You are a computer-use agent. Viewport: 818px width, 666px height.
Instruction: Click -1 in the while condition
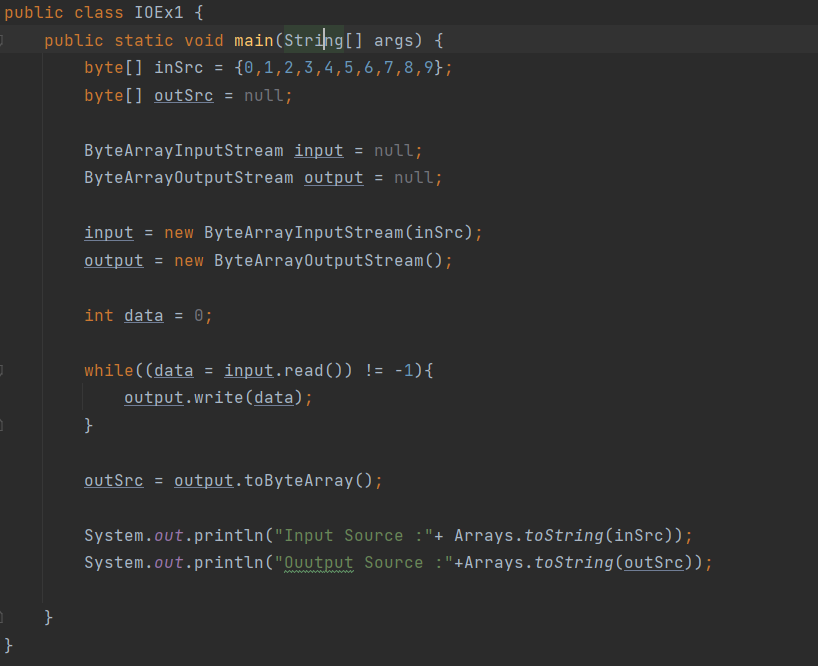click(x=404, y=370)
